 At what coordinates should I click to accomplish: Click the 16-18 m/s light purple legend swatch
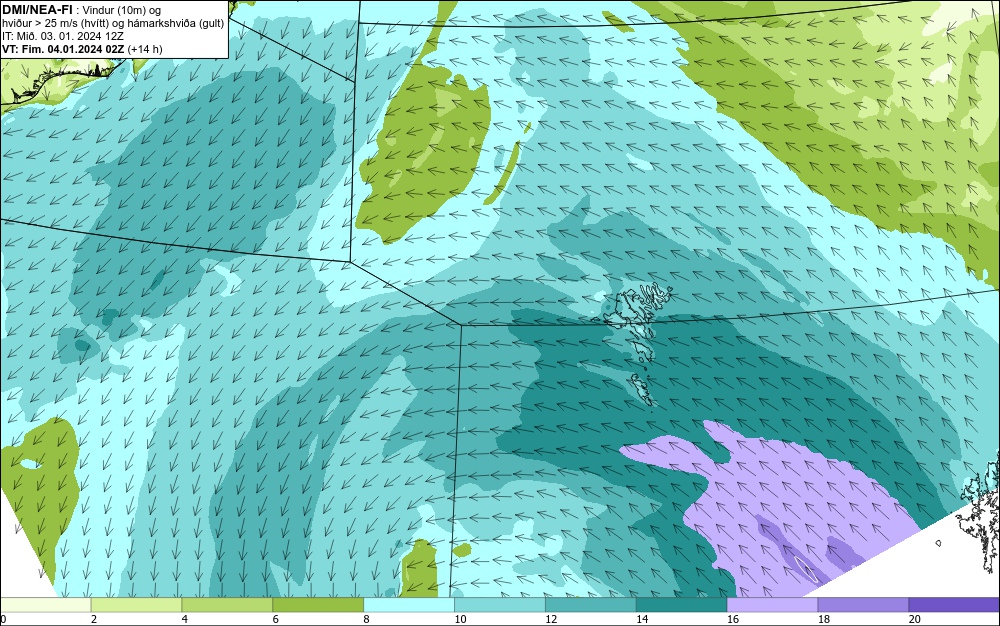(x=773, y=605)
